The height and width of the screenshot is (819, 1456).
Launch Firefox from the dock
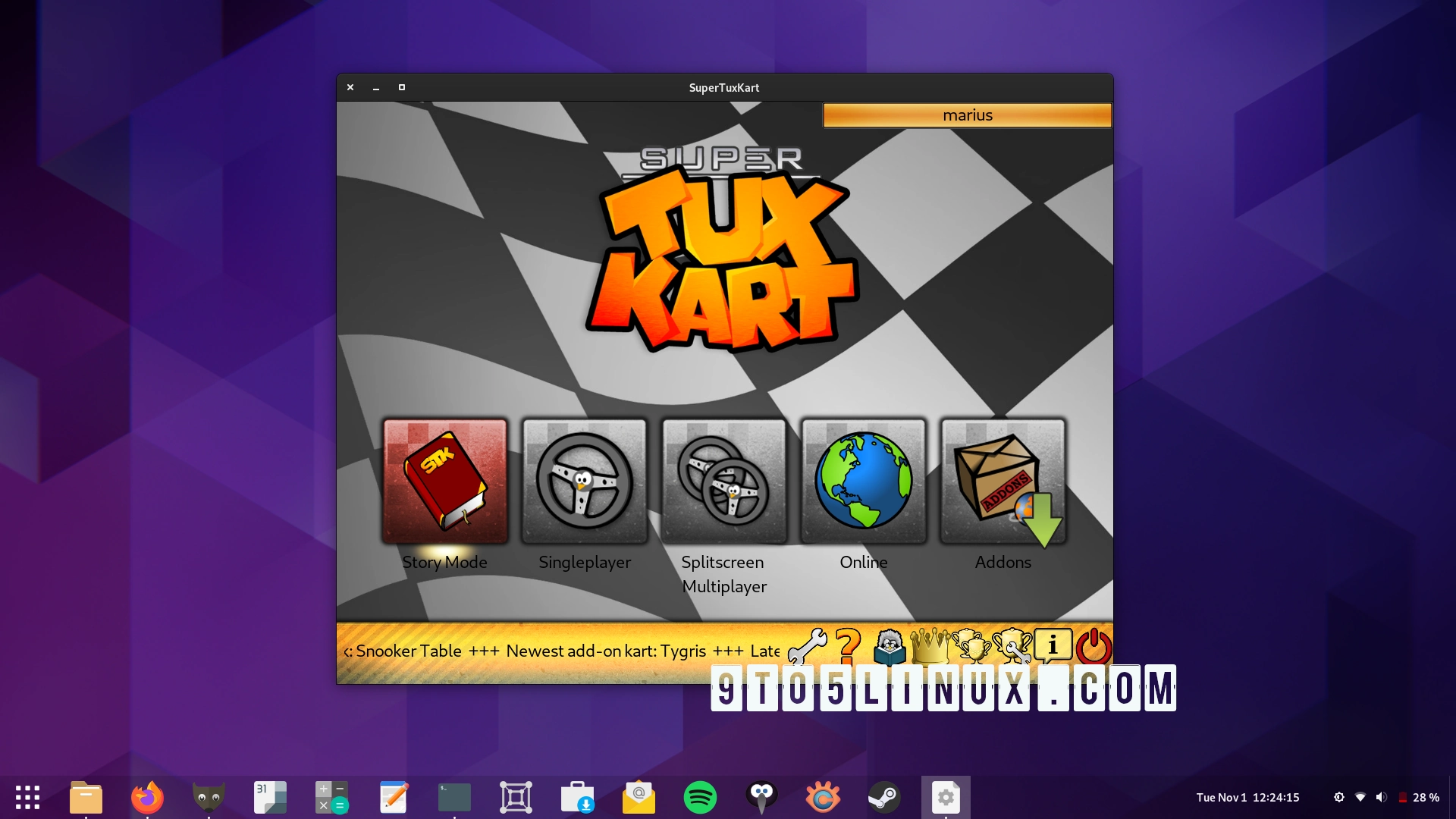[147, 797]
